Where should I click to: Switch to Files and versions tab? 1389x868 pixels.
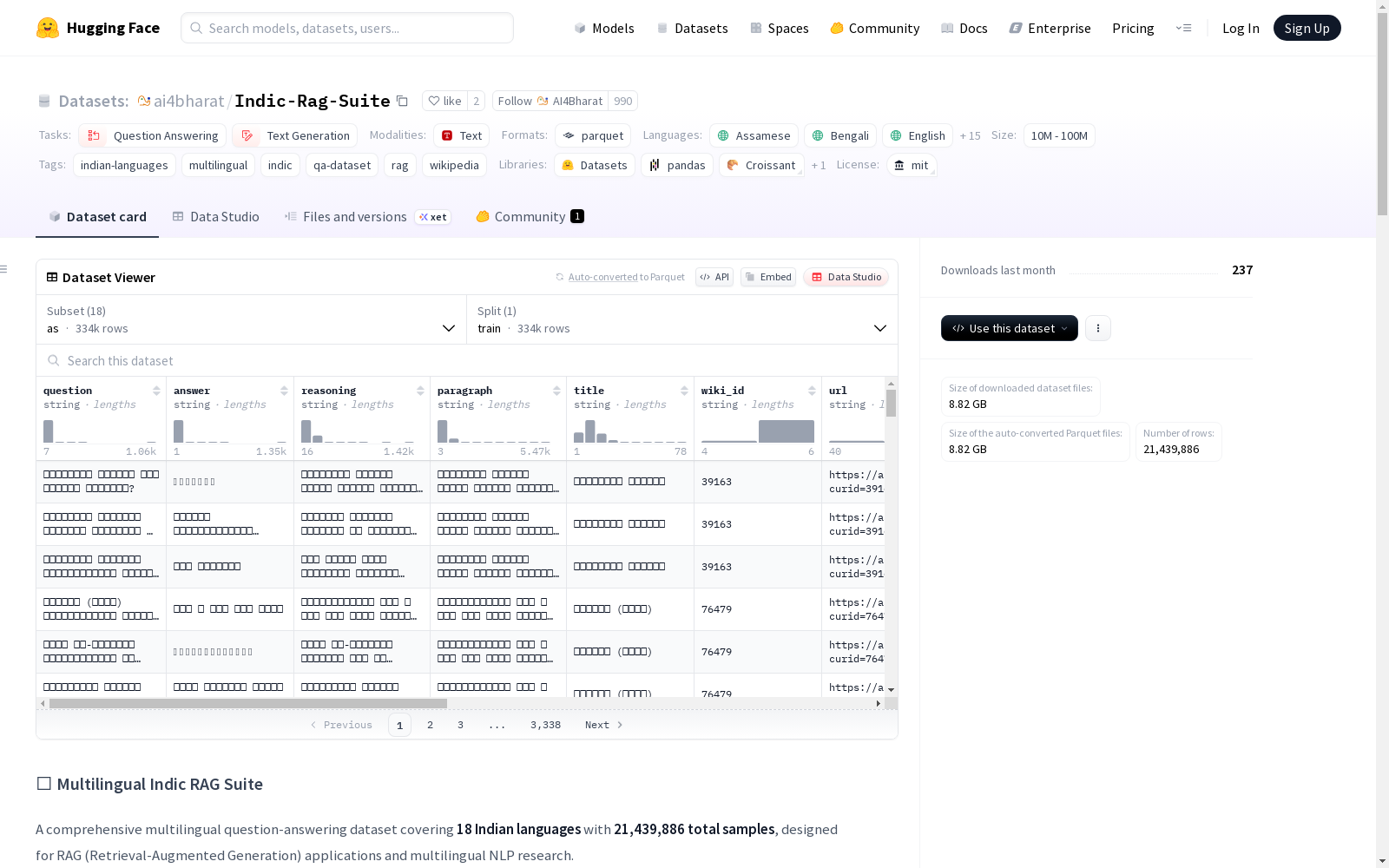(367, 217)
